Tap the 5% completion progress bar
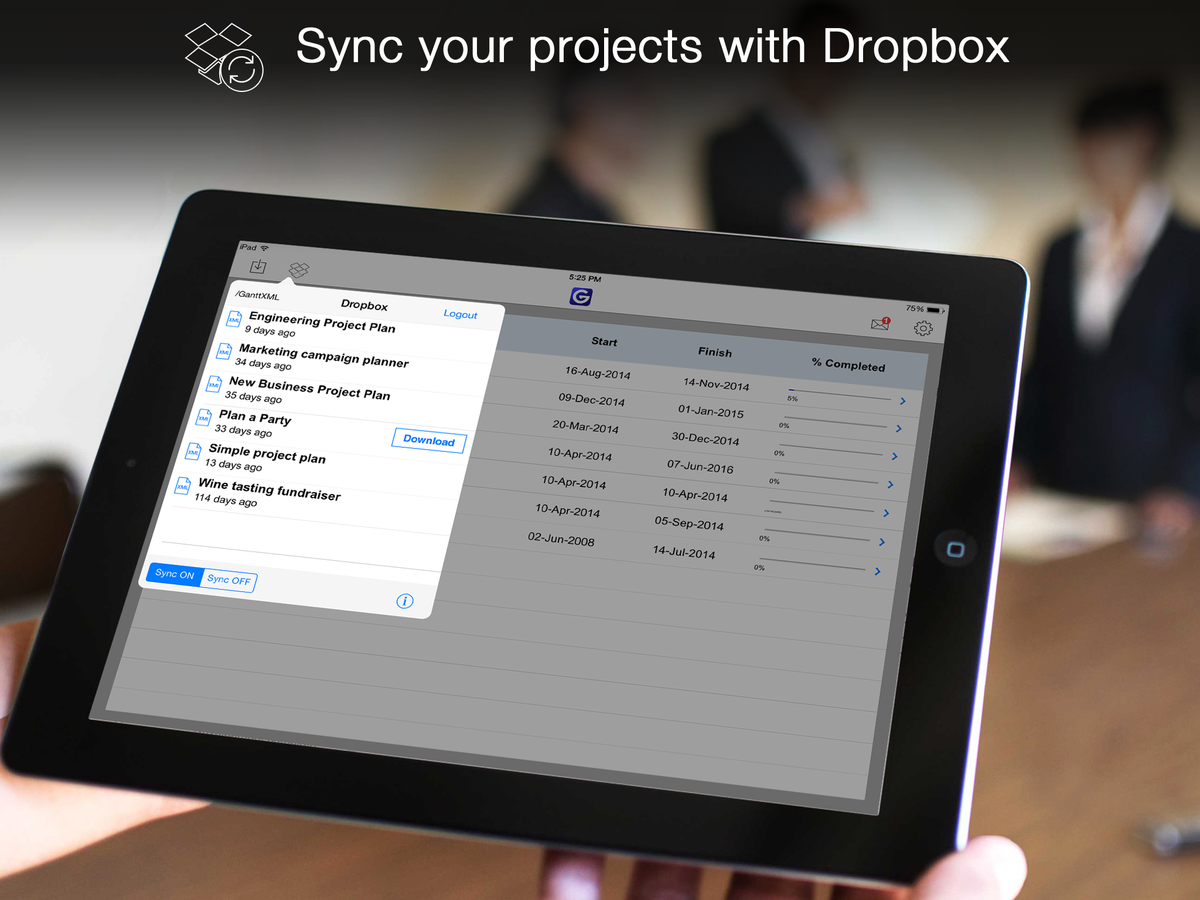The image size is (1200, 900). (839, 394)
